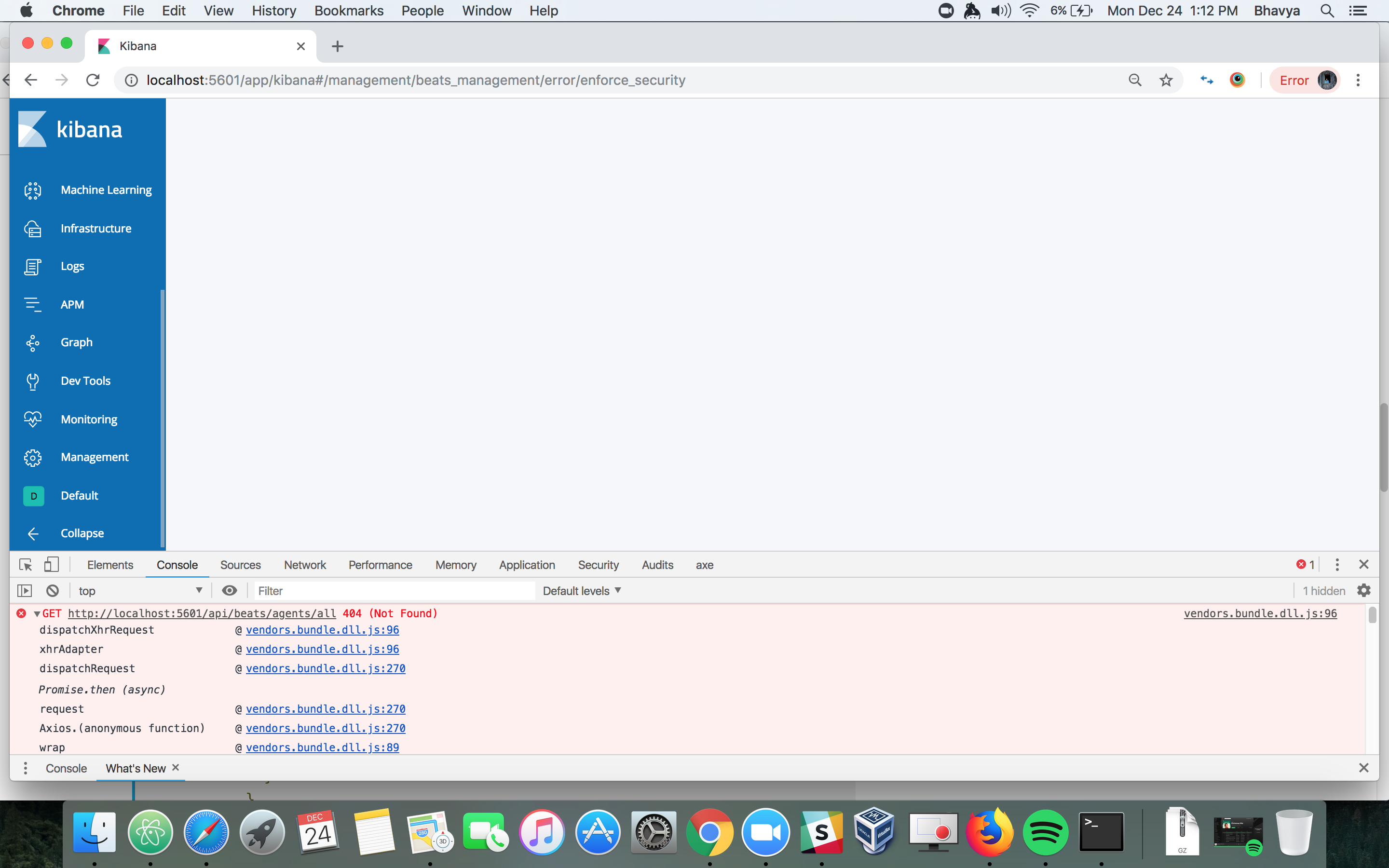1389x868 pixels.
Task: Open vendors.bundle.dll.js:96 source link
Action: point(322,630)
